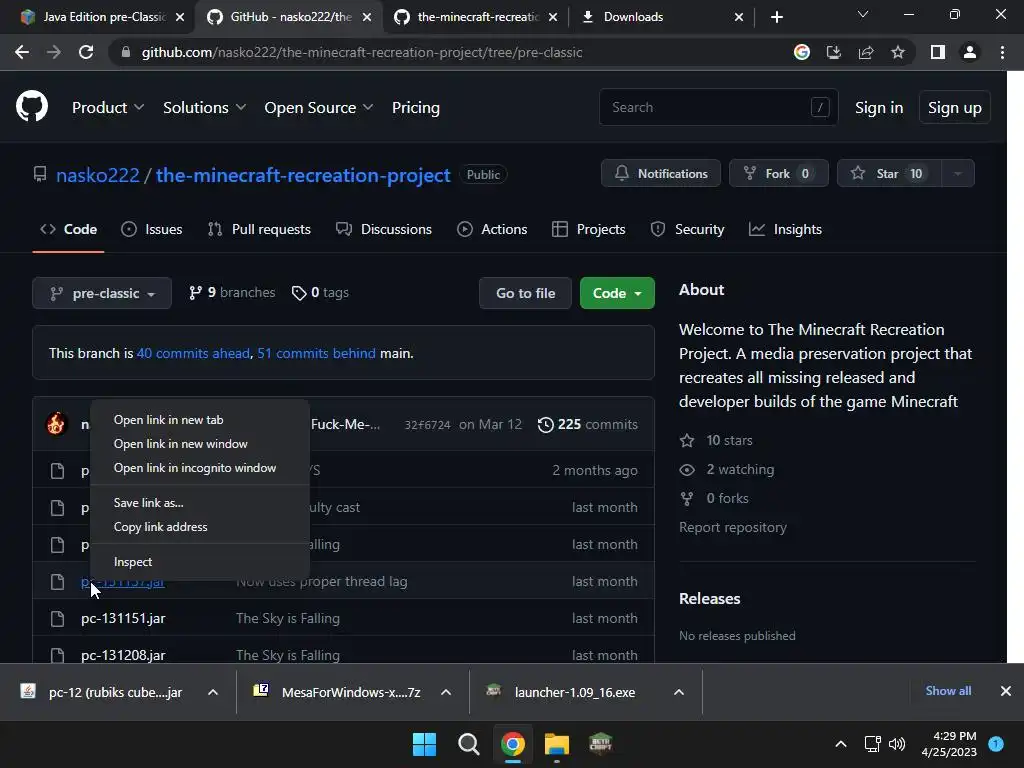This screenshot has width=1024, height=768.
Task: Open the Discussions tab
Action: (384, 229)
